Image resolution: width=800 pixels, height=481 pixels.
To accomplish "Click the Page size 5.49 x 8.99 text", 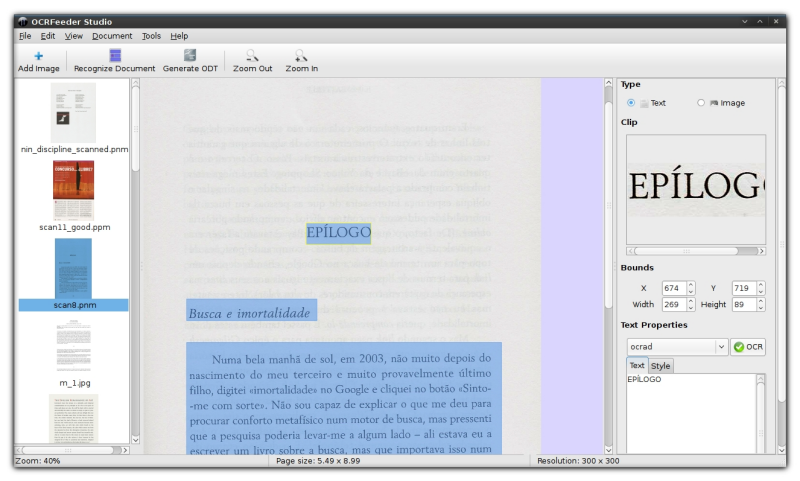I will point(318,461).
